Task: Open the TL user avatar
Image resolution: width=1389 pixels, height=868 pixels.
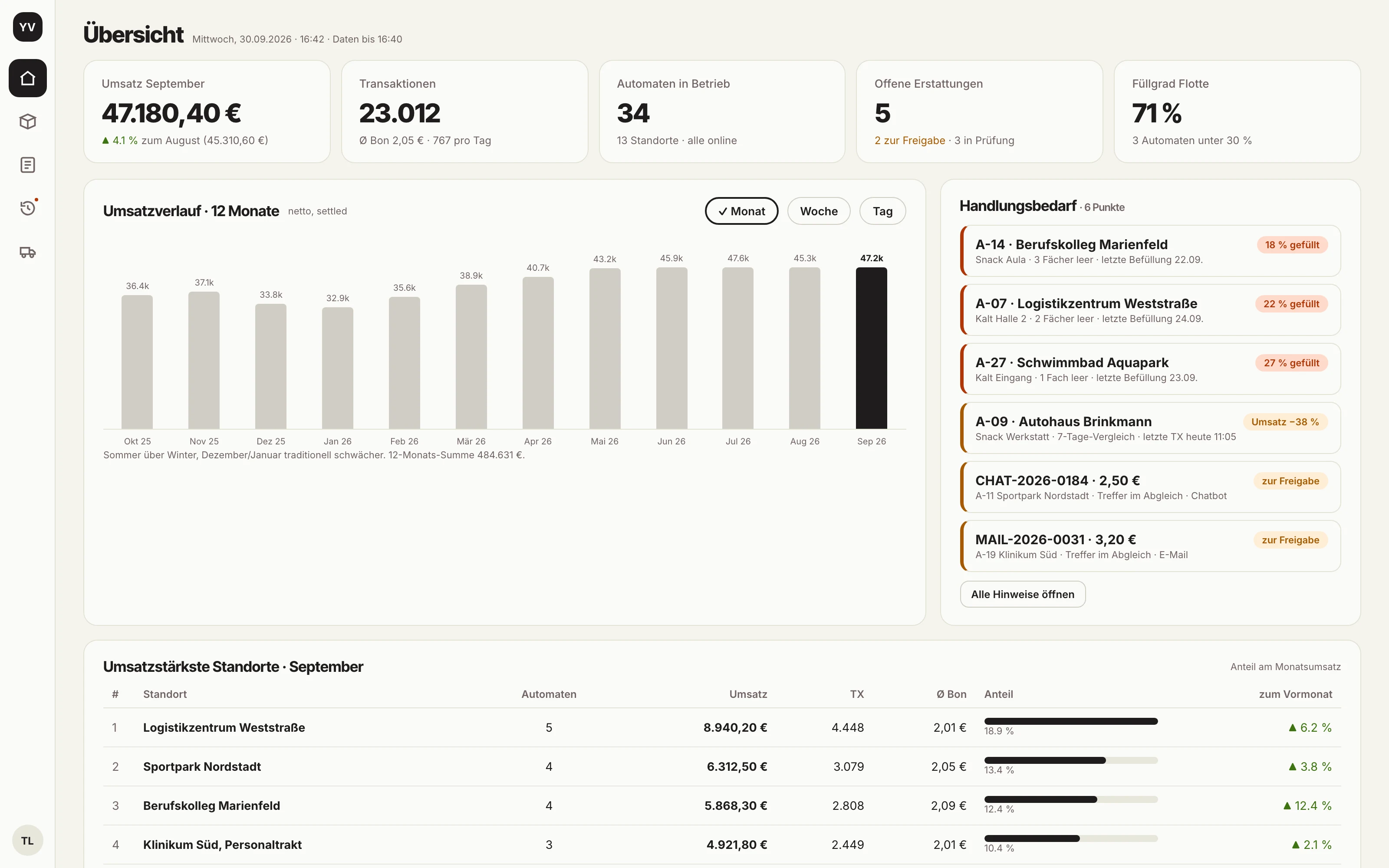Action: click(x=27, y=841)
